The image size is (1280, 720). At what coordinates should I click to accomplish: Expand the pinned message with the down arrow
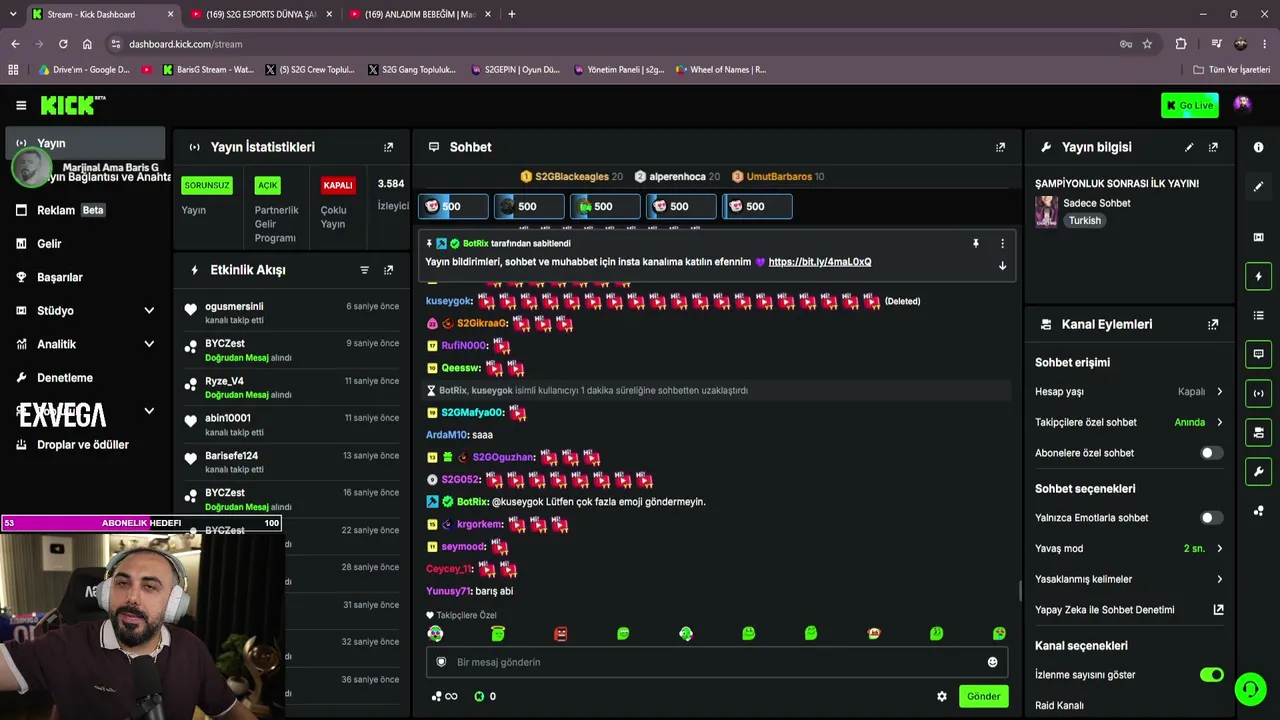tap(1002, 266)
